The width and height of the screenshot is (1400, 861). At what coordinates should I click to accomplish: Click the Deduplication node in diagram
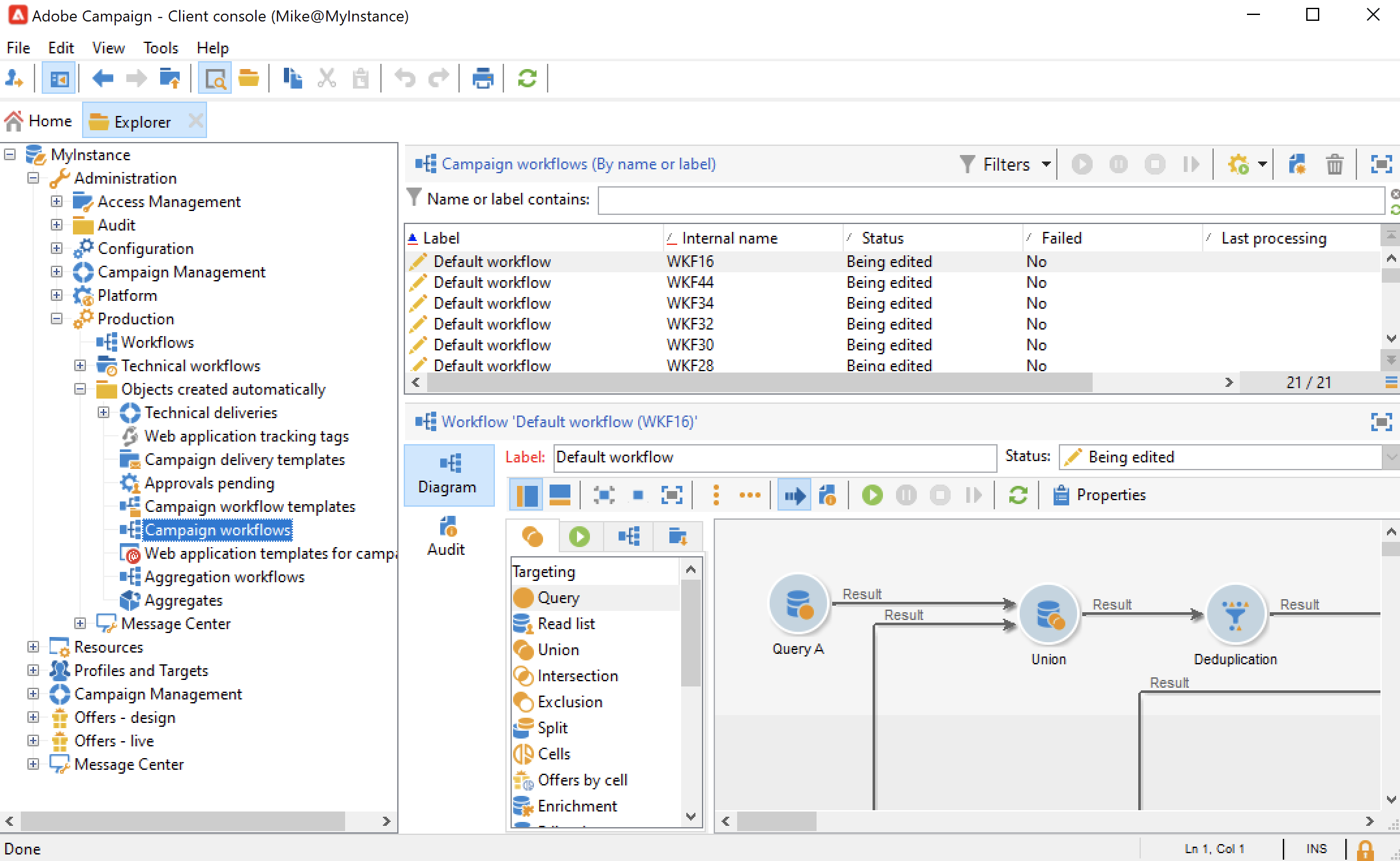[x=1235, y=615]
